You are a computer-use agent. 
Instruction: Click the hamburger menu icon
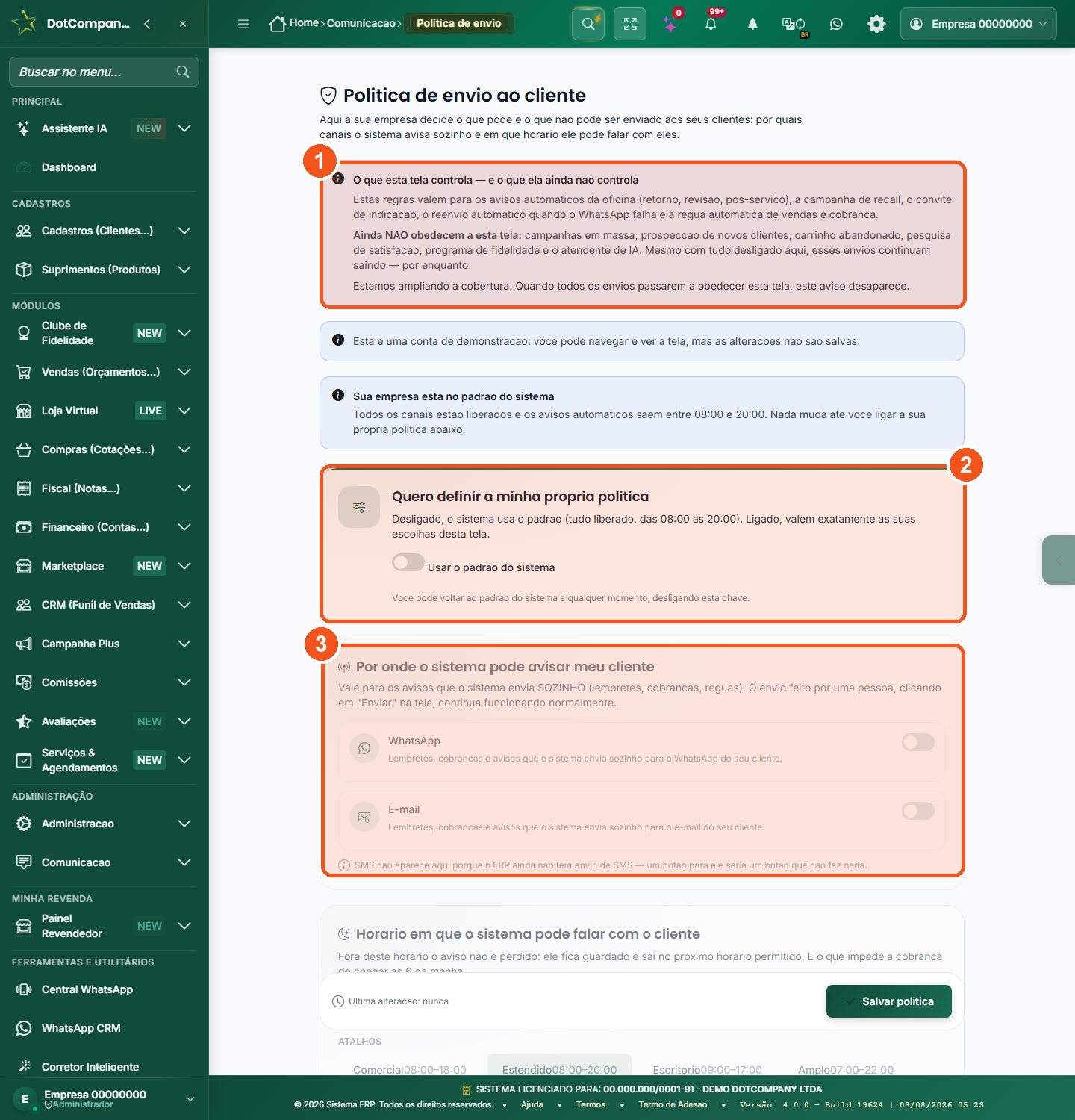243,24
